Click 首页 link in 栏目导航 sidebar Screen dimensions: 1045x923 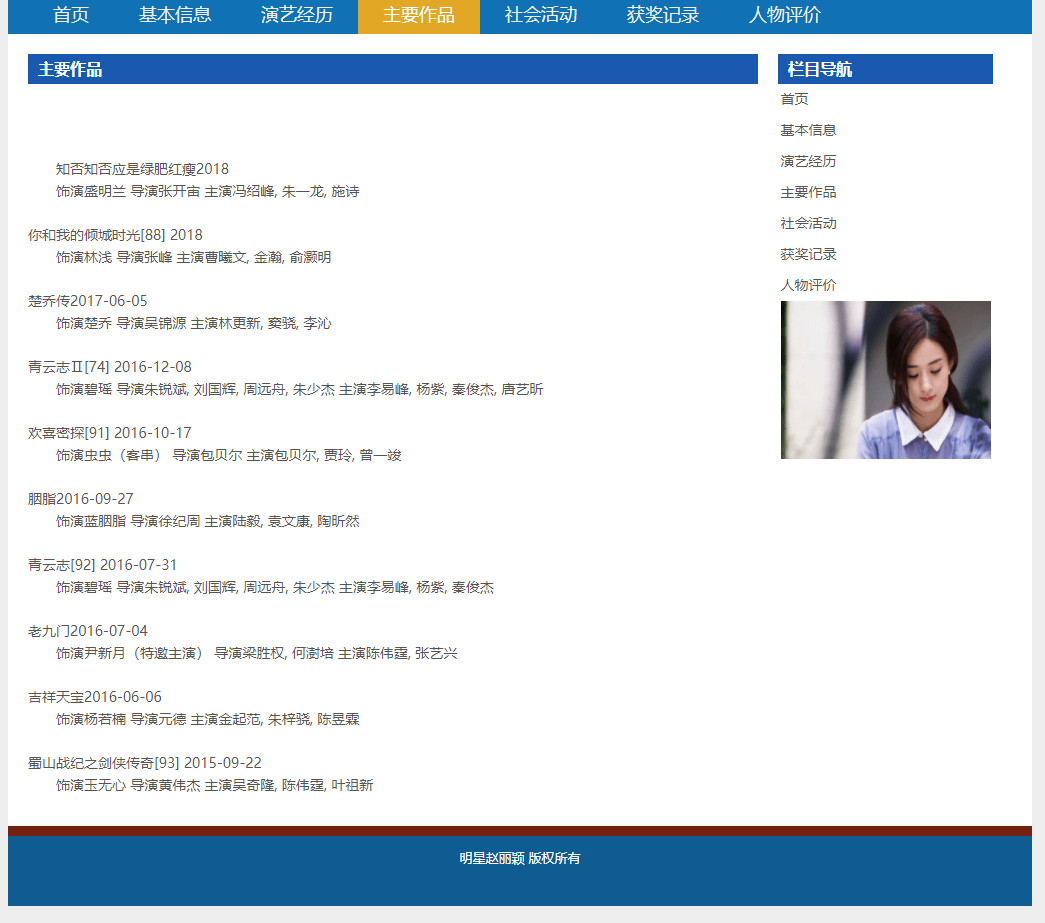point(794,99)
